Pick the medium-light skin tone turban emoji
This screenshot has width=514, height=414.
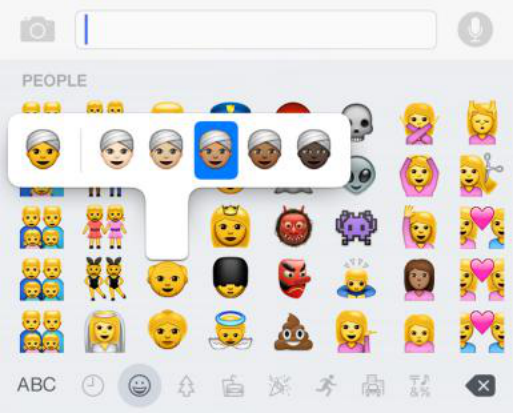click(x=166, y=149)
